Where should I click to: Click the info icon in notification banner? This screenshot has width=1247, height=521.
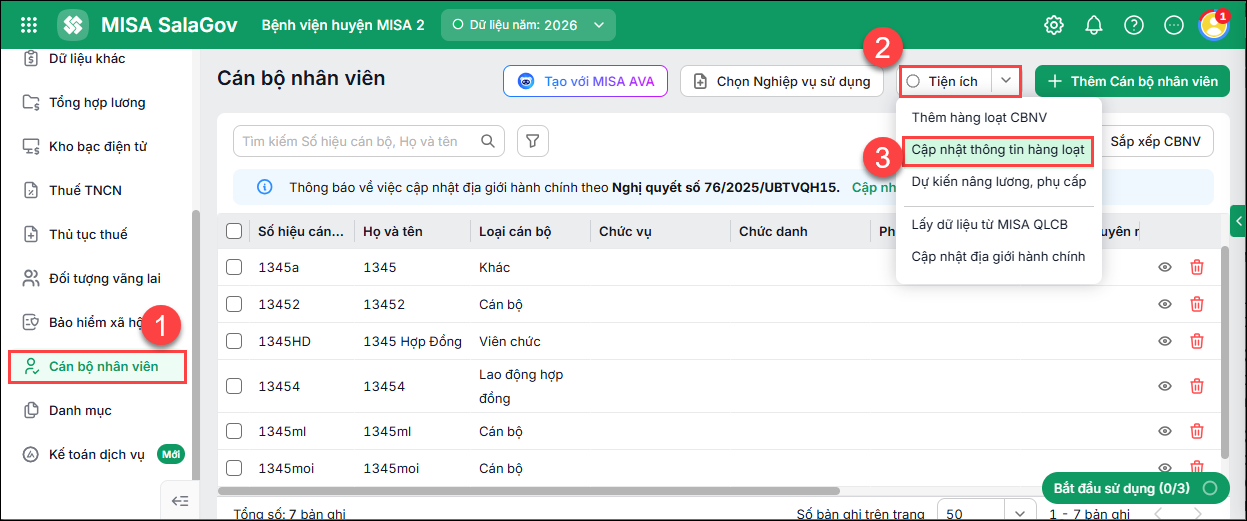[264, 187]
